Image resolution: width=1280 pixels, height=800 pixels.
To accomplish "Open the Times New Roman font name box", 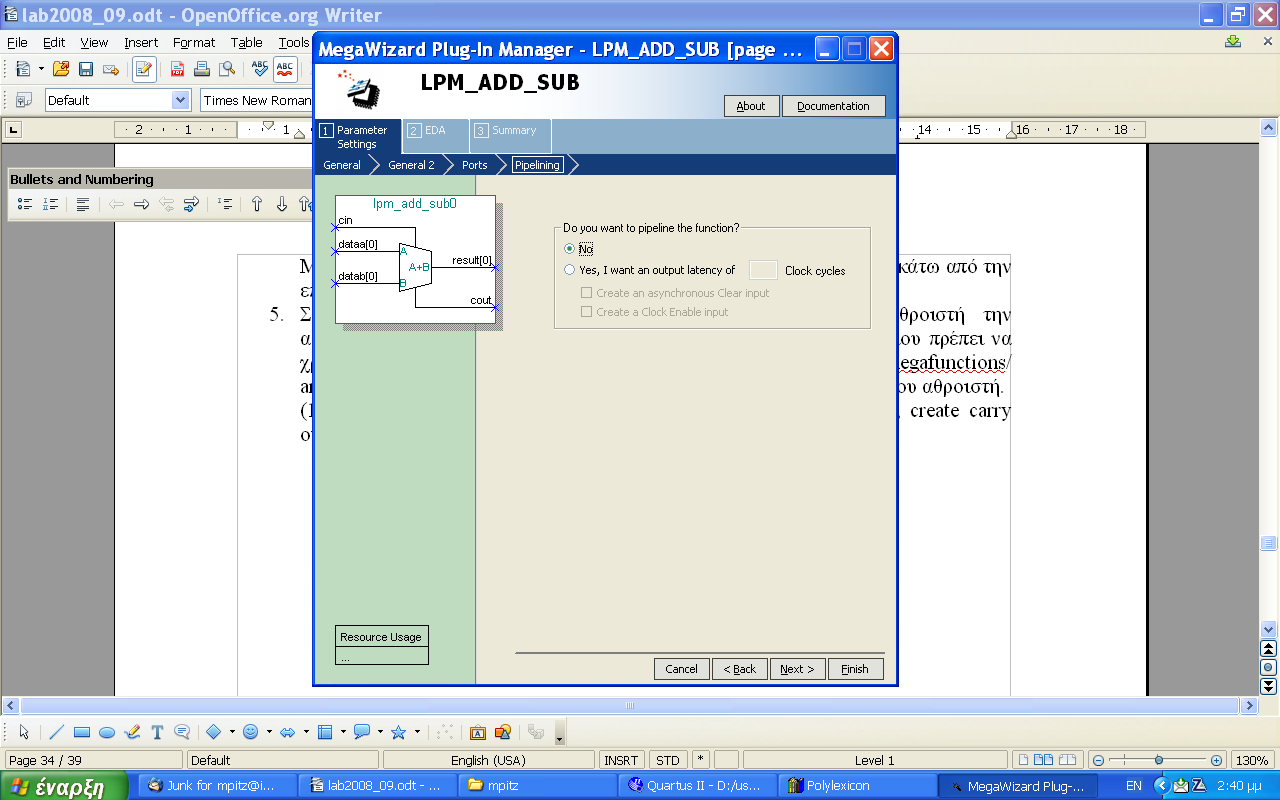I will click(x=257, y=100).
